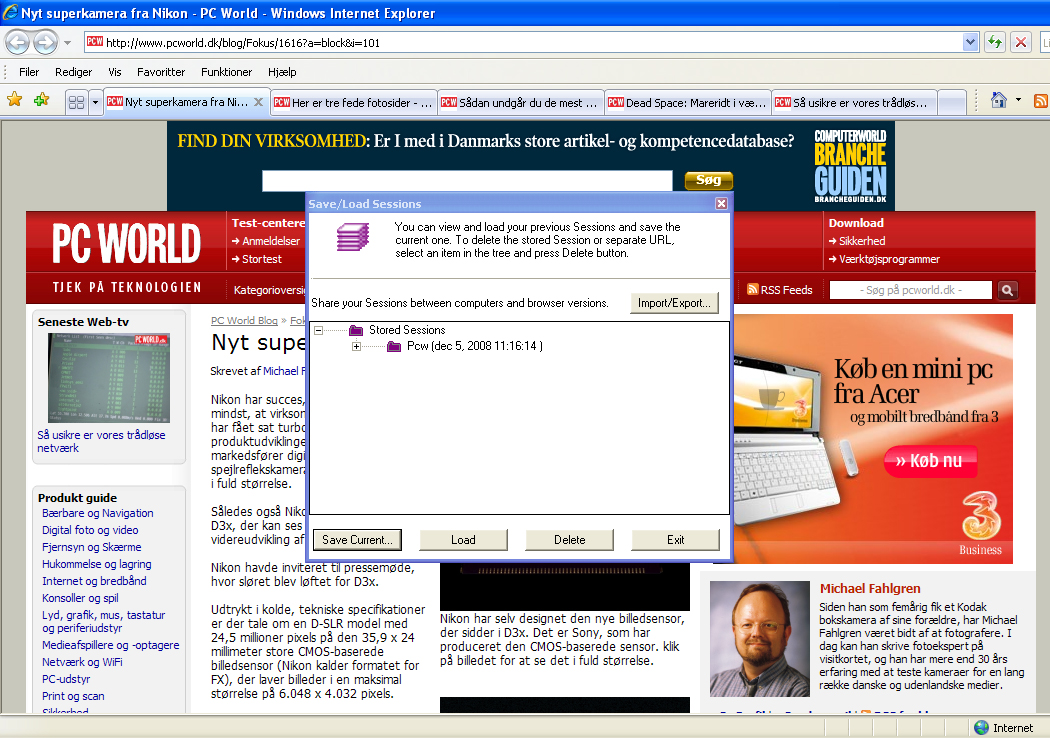Click the orange RSS feeds toolbar icon
This screenshot has height=738, width=1050.
coord(1041,101)
